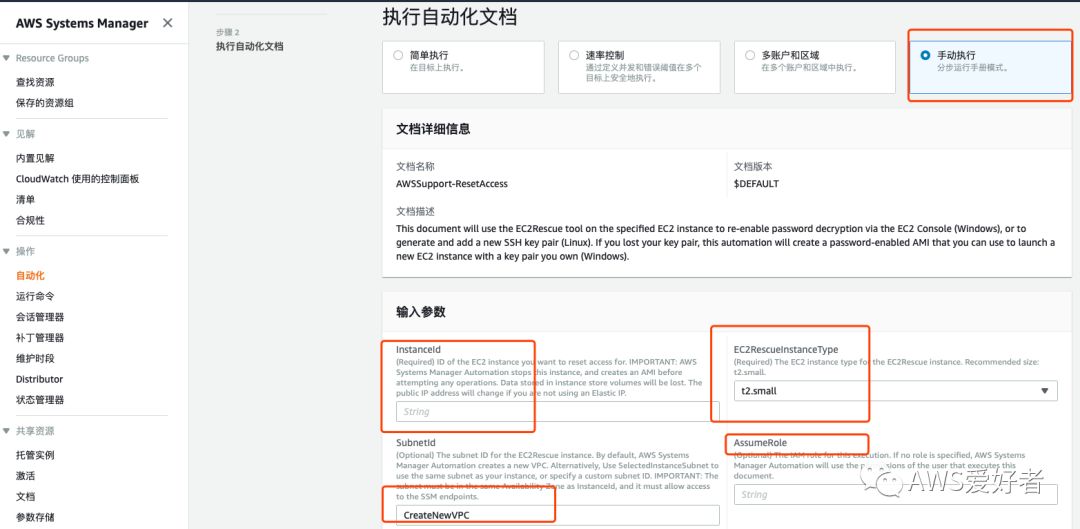This screenshot has width=1080, height=529.
Task: Open Distributor in the sidebar
Action: click(39, 379)
